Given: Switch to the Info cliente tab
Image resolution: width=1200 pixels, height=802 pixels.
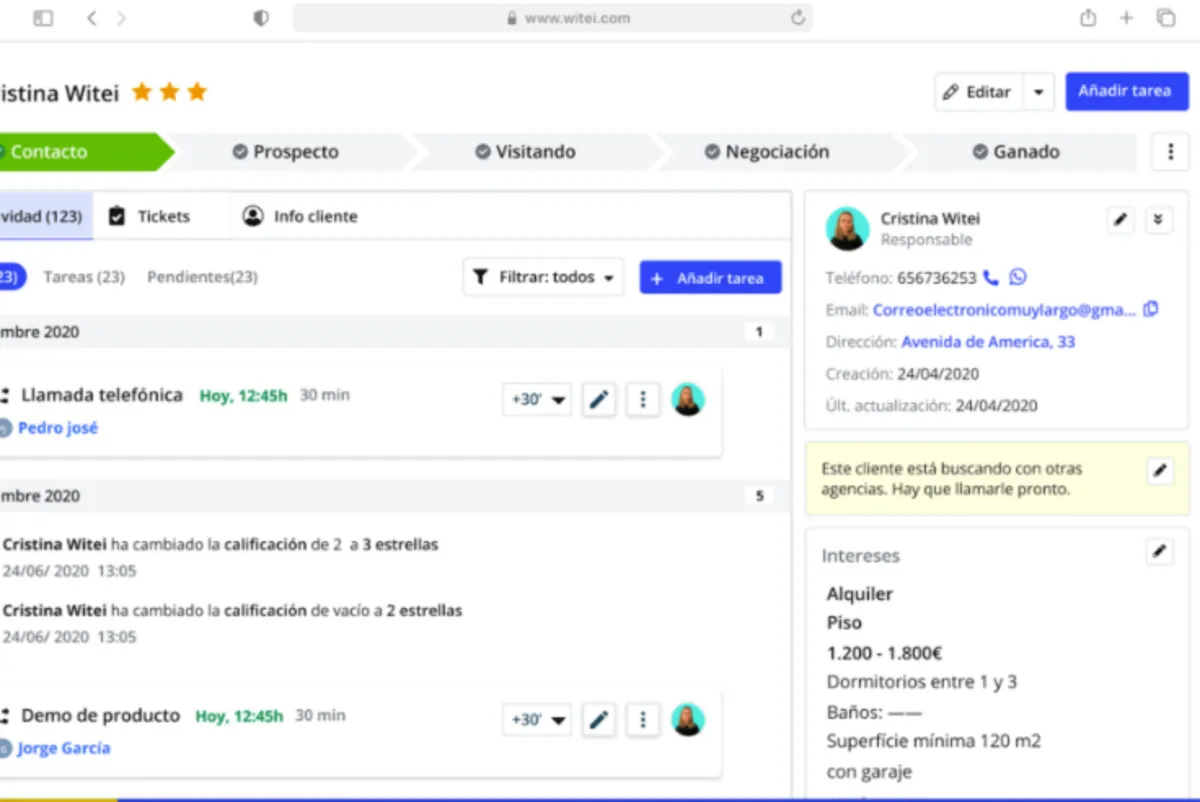Looking at the screenshot, I should pyautogui.click(x=300, y=216).
